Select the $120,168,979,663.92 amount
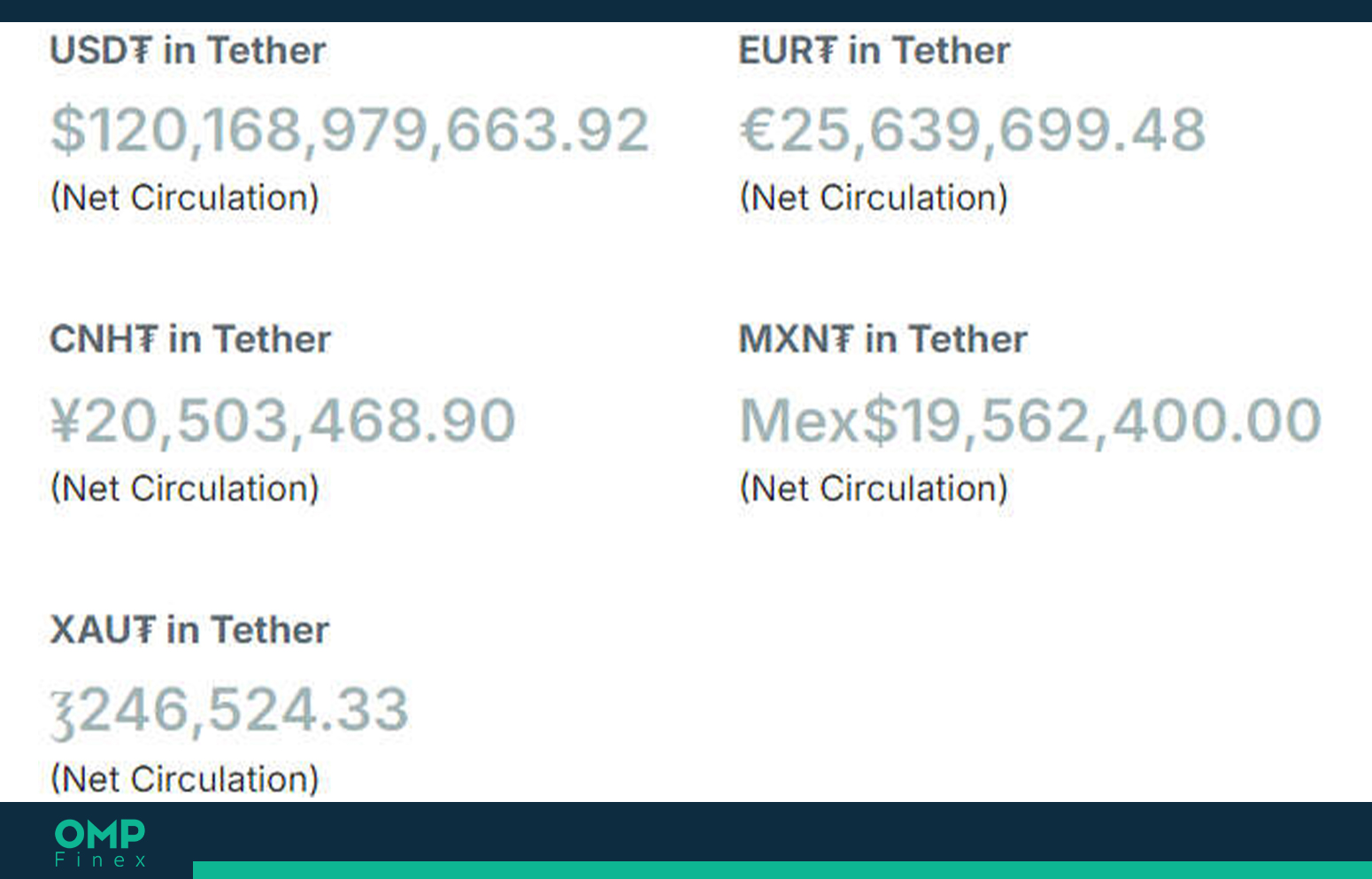Screen dimensions: 1372x879 (x=351, y=130)
